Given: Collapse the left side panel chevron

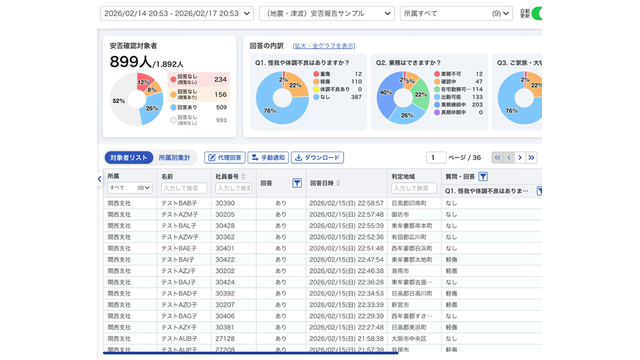Looking at the screenshot, I should tap(100, 179).
